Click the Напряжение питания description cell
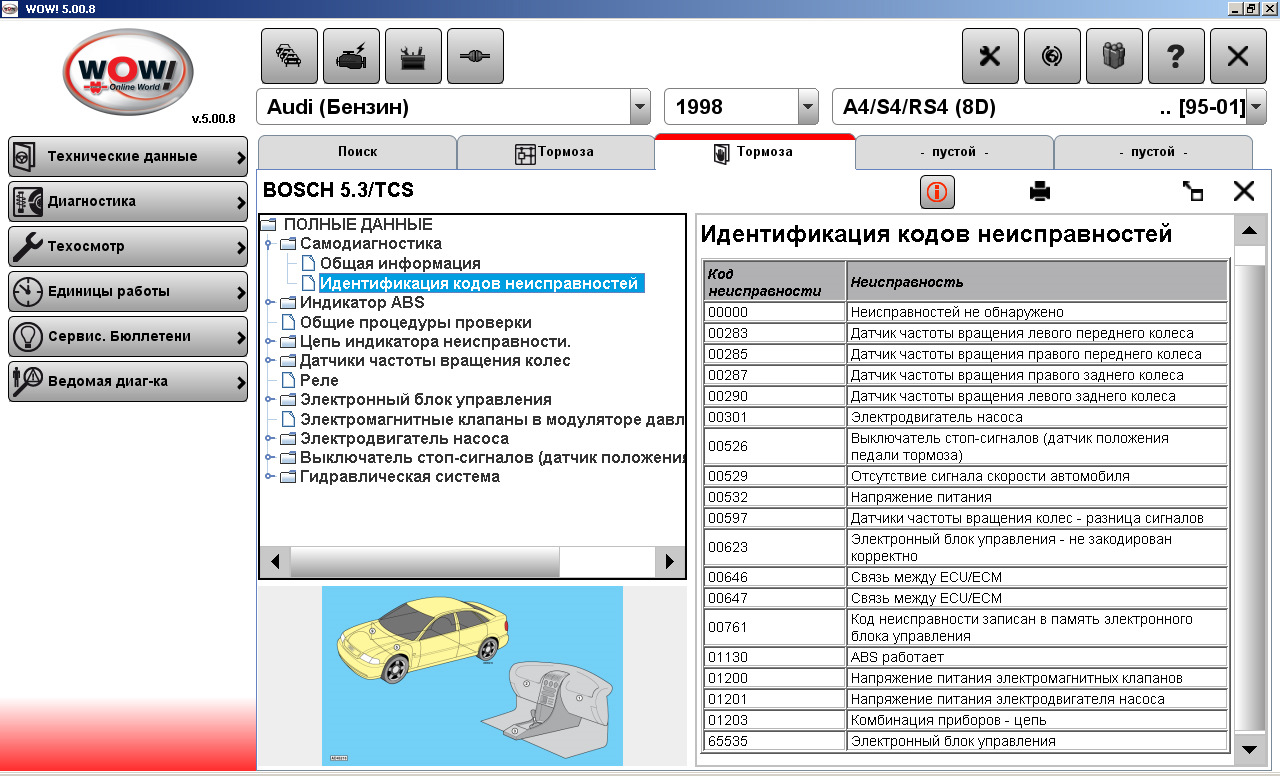Image resolution: width=1280 pixels, height=776 pixels. pyautogui.click(x=1037, y=497)
